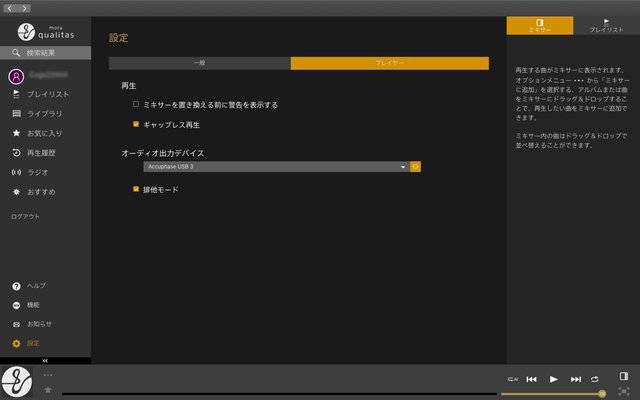Click the refresh icon next to the audio device dropdown

coord(416,167)
